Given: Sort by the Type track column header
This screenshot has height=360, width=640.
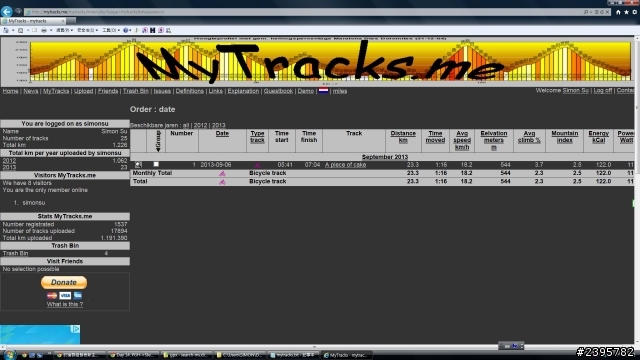Looking at the screenshot, I should pyautogui.click(x=257, y=137).
